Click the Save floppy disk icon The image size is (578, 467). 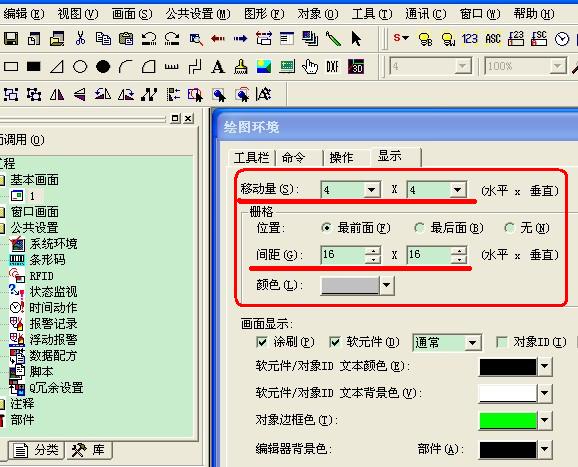11,38
